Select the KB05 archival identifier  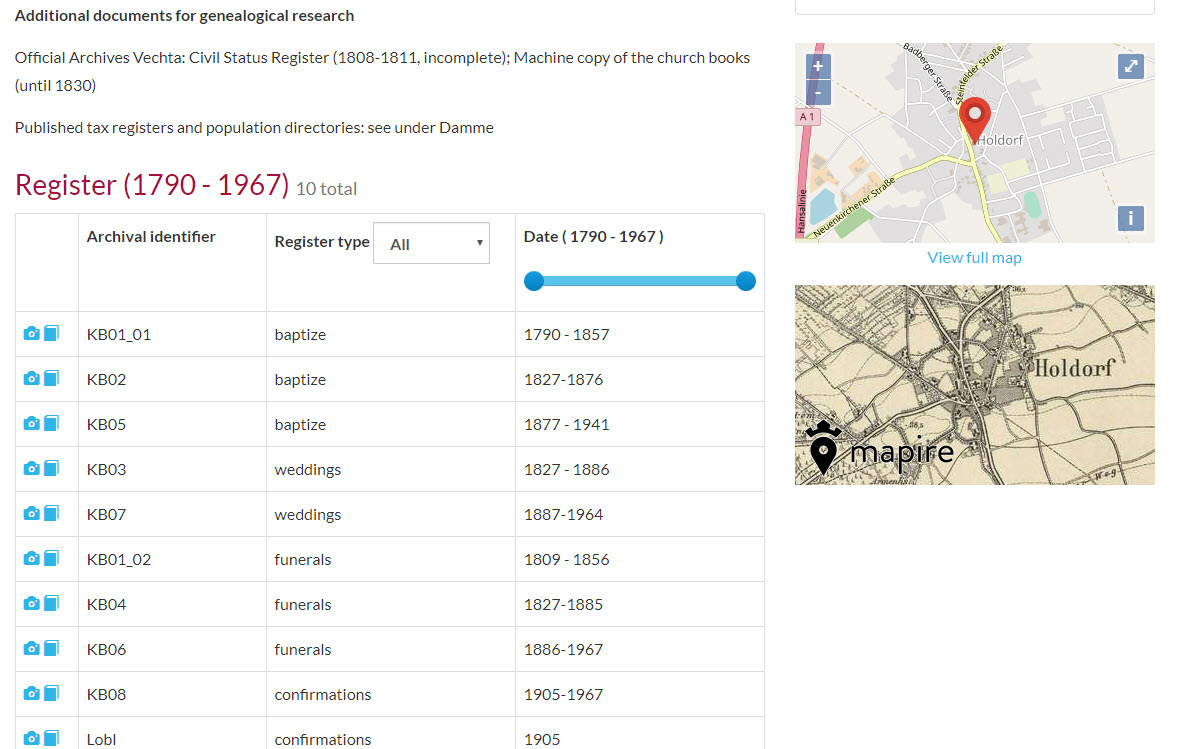click(106, 425)
